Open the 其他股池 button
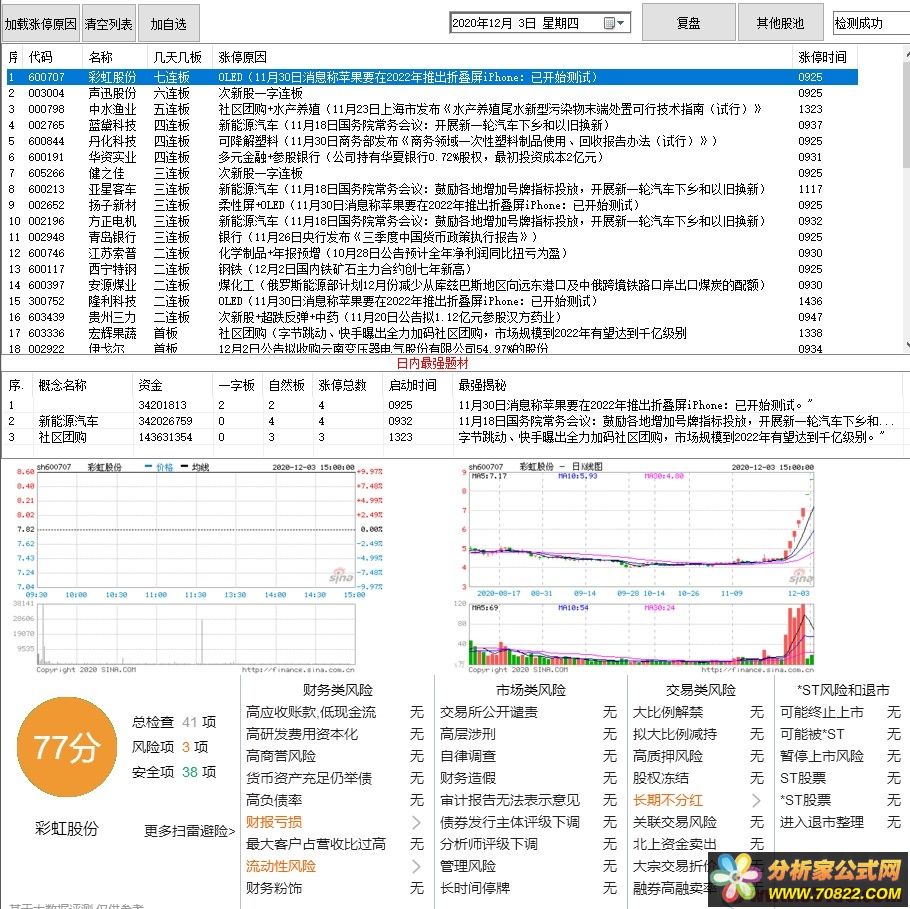Viewport: 910px width, 909px height. [780, 23]
